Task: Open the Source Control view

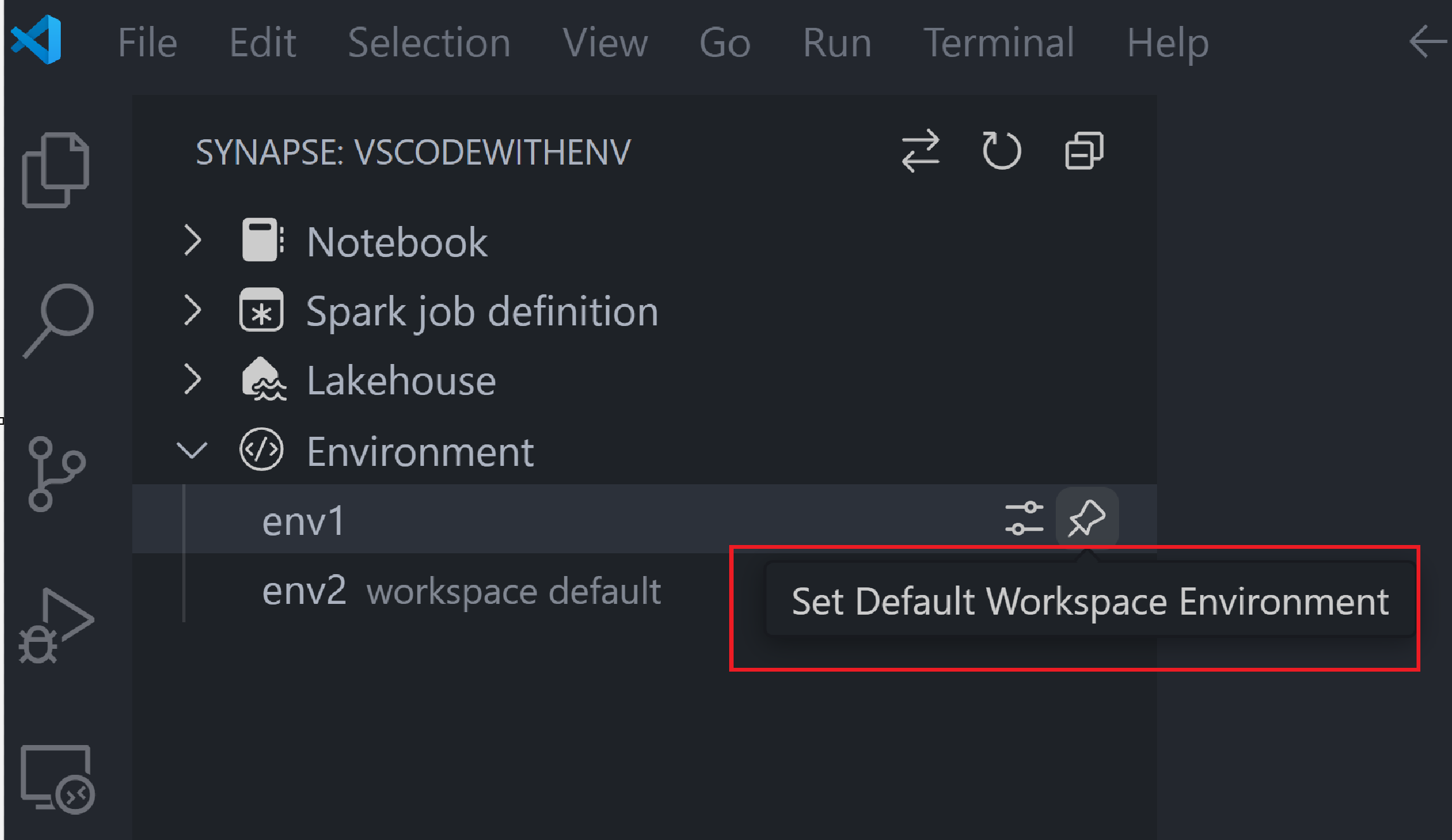Action: point(56,473)
